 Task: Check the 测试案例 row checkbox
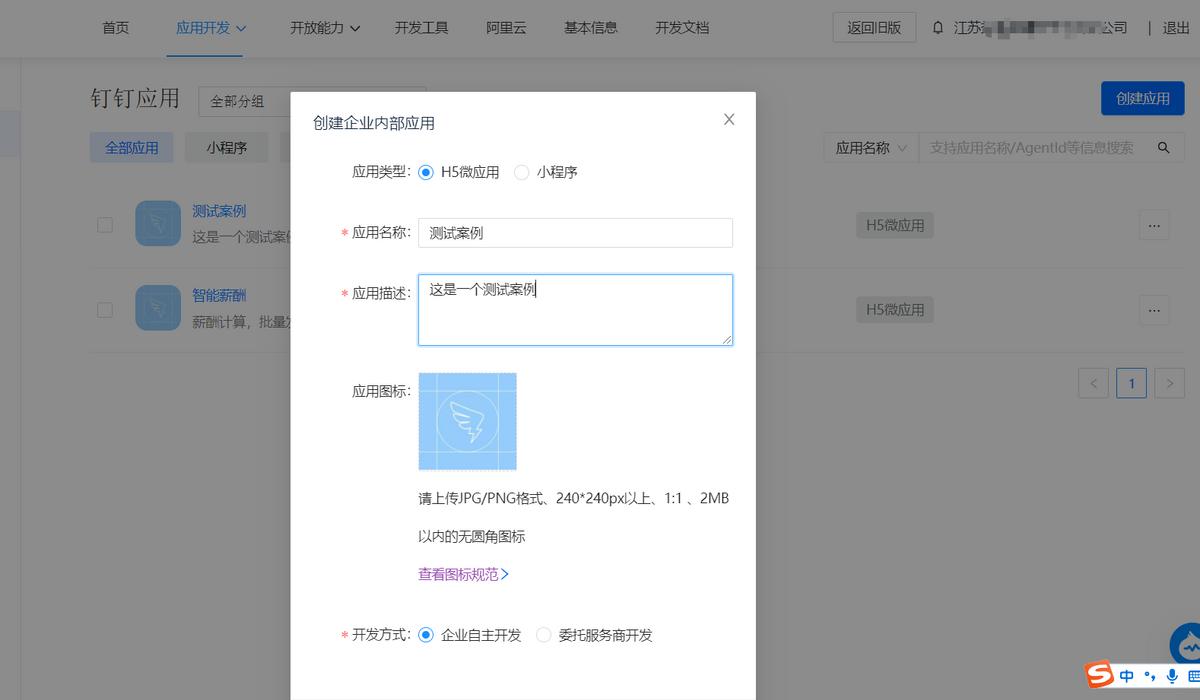pos(105,225)
